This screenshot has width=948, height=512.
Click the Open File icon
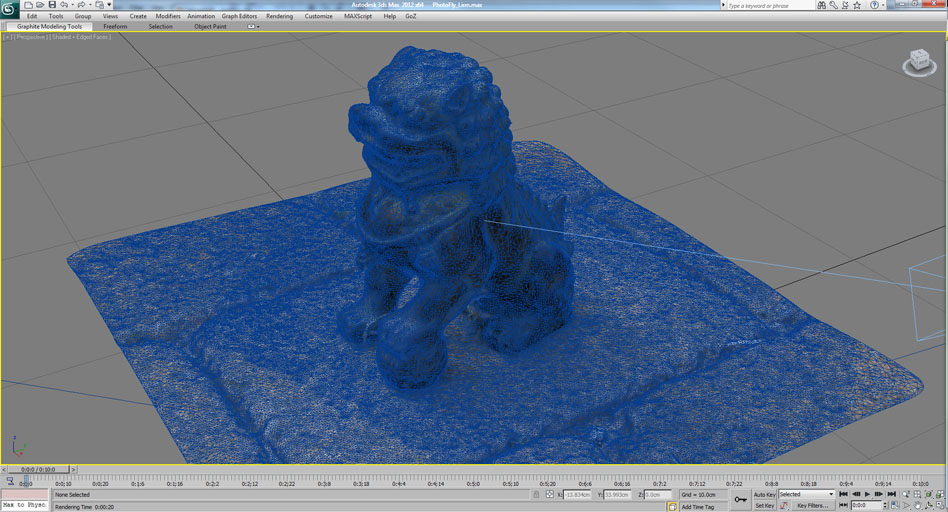[40, 5]
